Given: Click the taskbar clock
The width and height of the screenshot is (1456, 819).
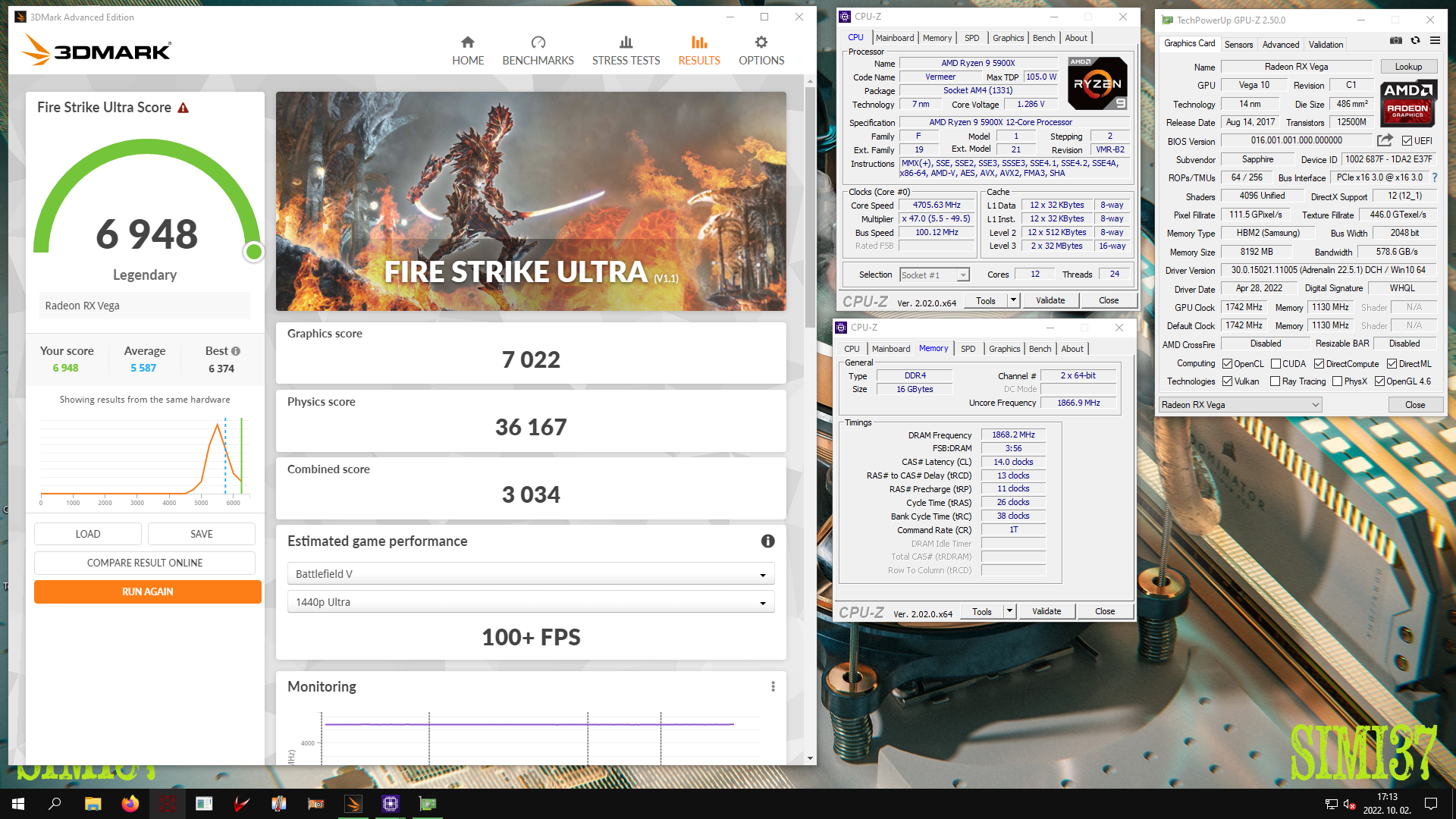Looking at the screenshot, I should pyautogui.click(x=1387, y=804).
